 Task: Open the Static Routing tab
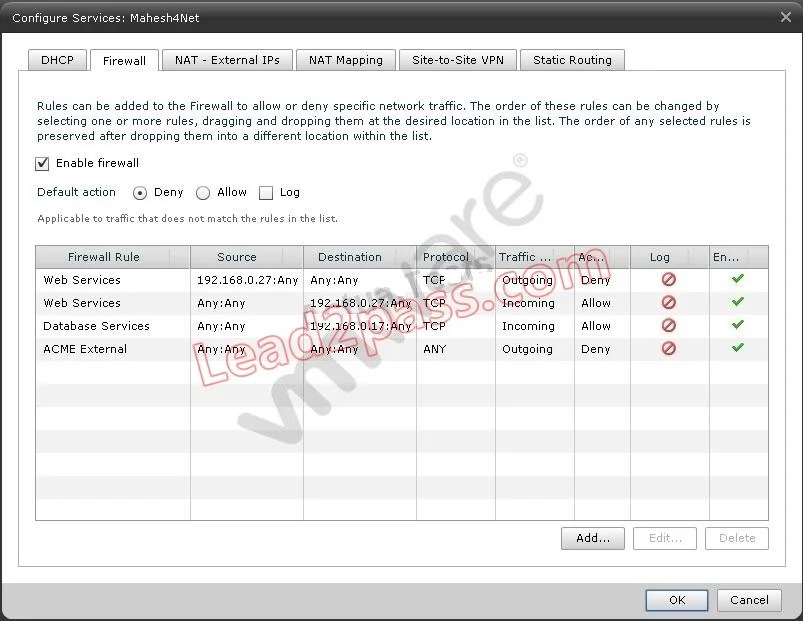click(x=572, y=60)
